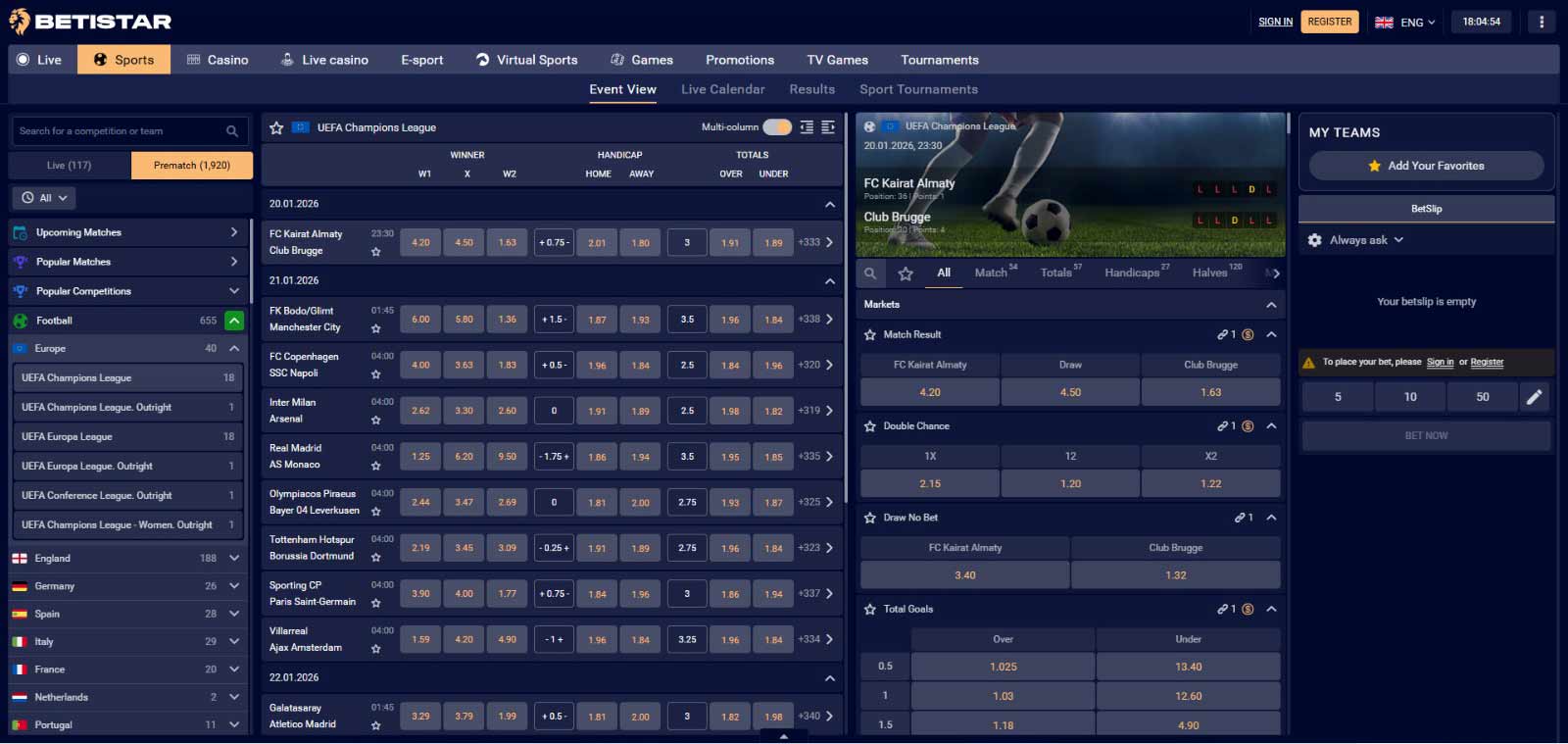Screen dimensions: 1568x744
Task: Toggle the Multi-column switch
Action: click(777, 127)
